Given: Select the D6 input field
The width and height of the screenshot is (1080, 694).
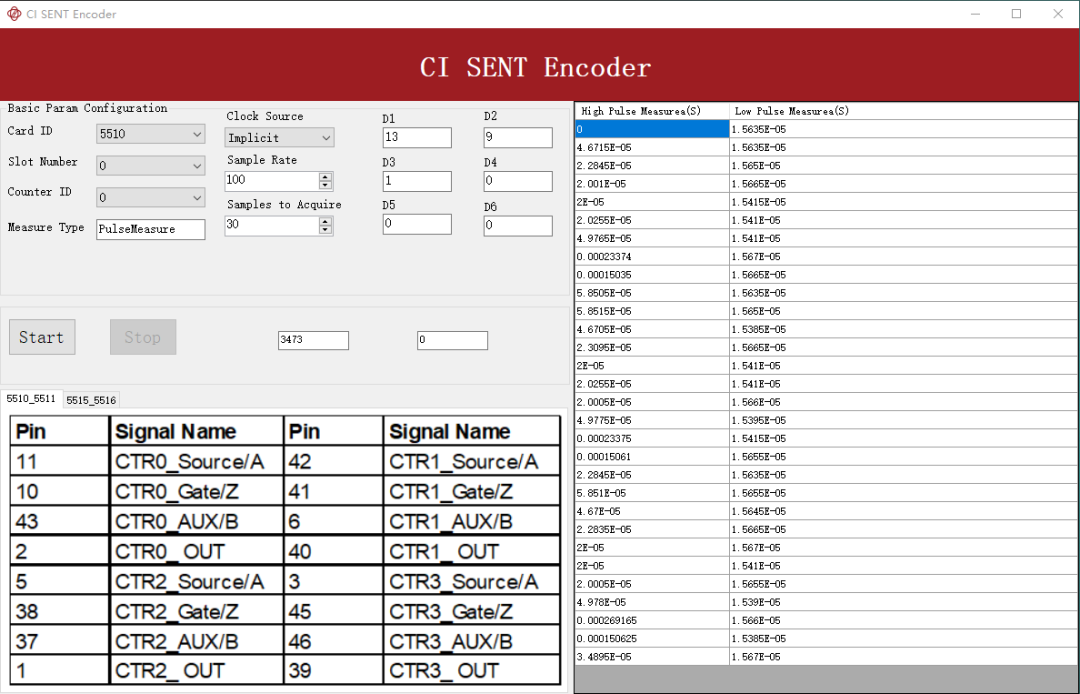Looking at the screenshot, I should 517,225.
